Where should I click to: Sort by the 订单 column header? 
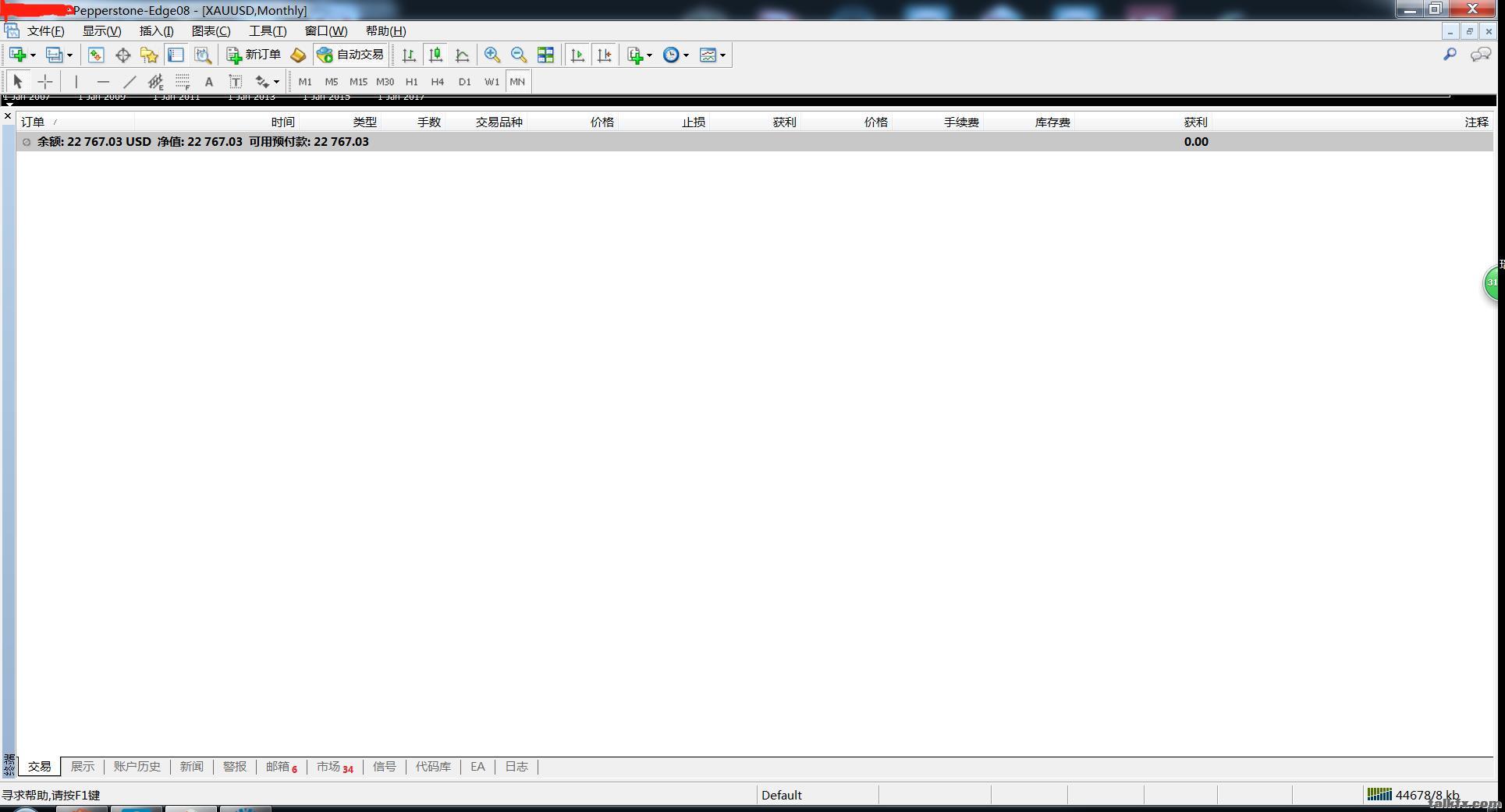[76, 122]
